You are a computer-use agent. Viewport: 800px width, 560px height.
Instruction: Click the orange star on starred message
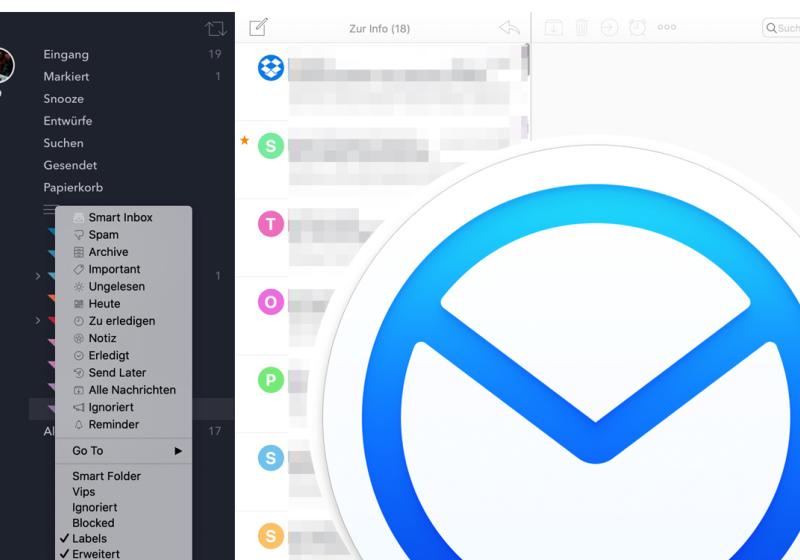pyautogui.click(x=245, y=140)
